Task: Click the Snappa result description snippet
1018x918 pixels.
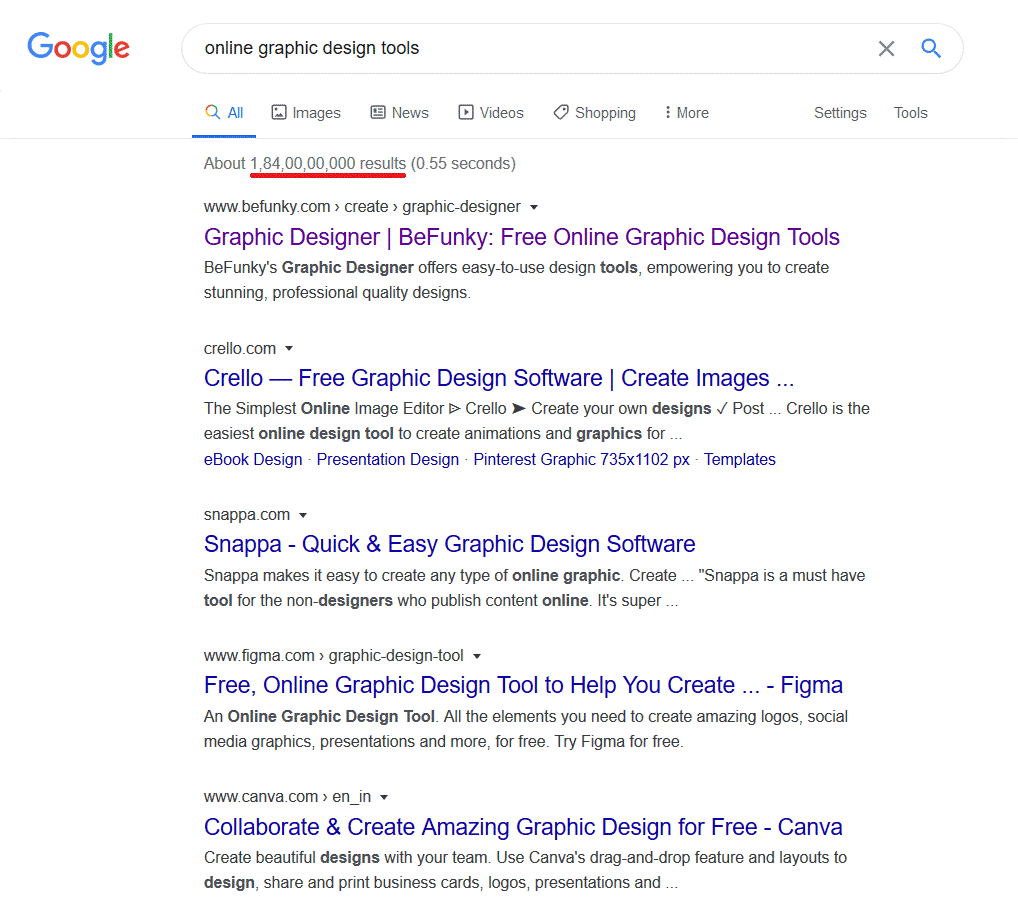Action: [x=534, y=588]
